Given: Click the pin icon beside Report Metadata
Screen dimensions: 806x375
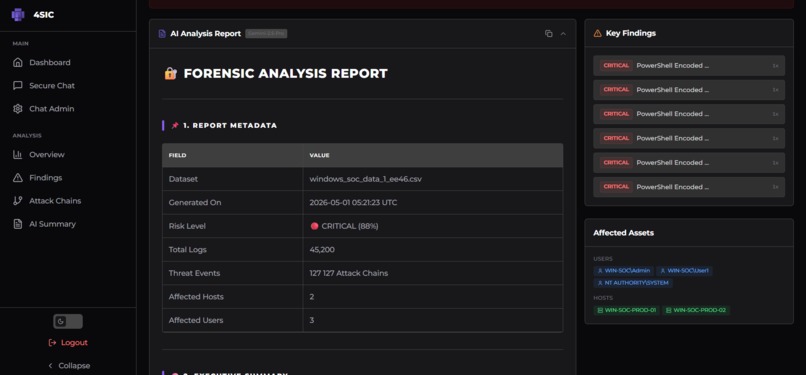Looking at the screenshot, I should [x=175, y=125].
